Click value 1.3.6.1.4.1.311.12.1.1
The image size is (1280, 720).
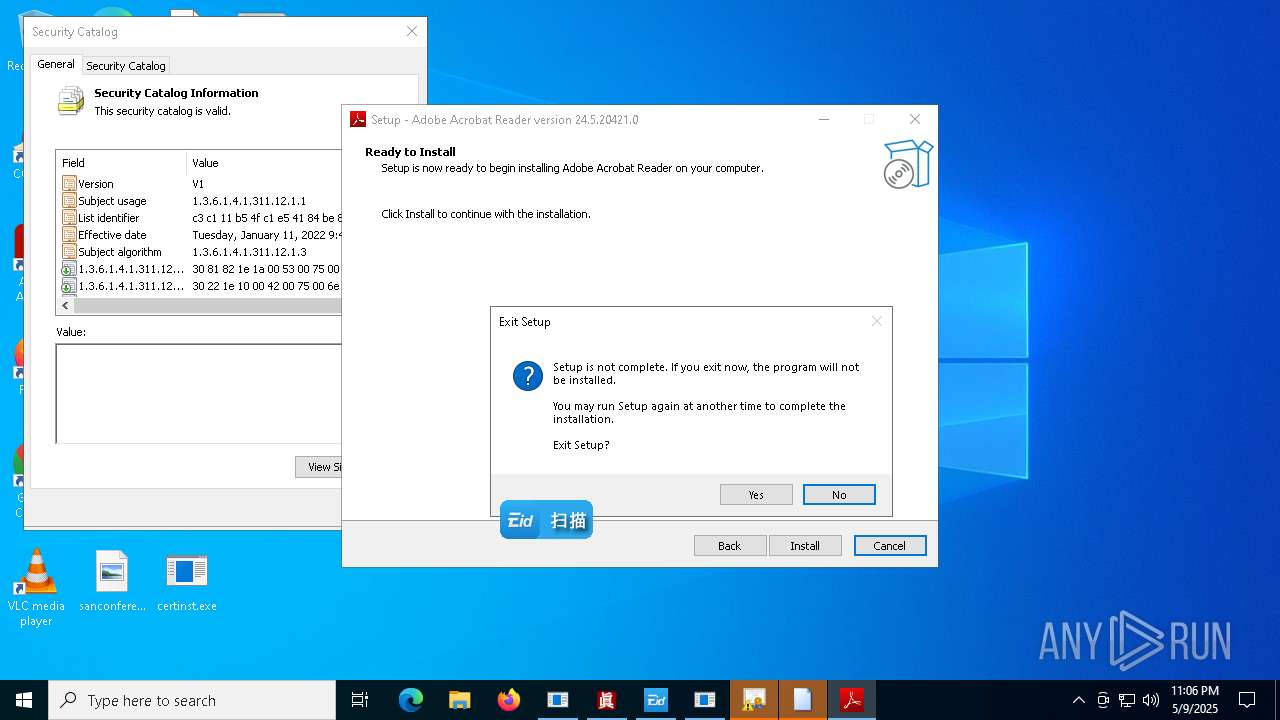pos(249,201)
